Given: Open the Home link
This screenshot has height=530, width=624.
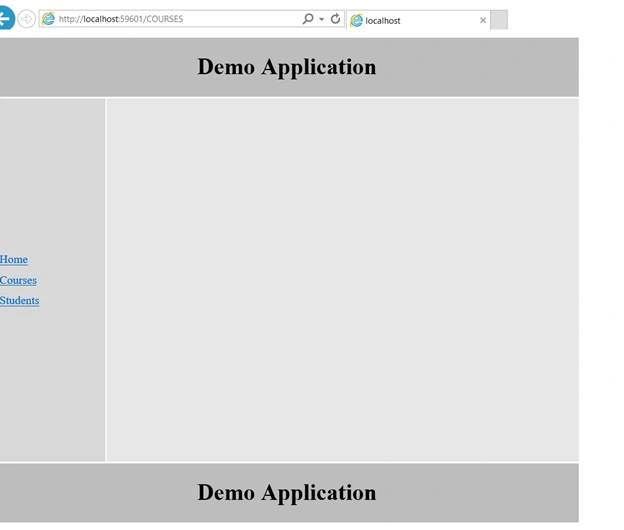Looking at the screenshot, I should point(14,259).
